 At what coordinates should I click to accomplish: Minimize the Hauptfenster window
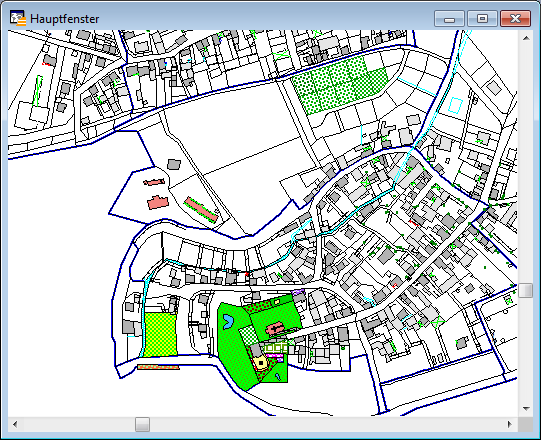tap(449, 19)
